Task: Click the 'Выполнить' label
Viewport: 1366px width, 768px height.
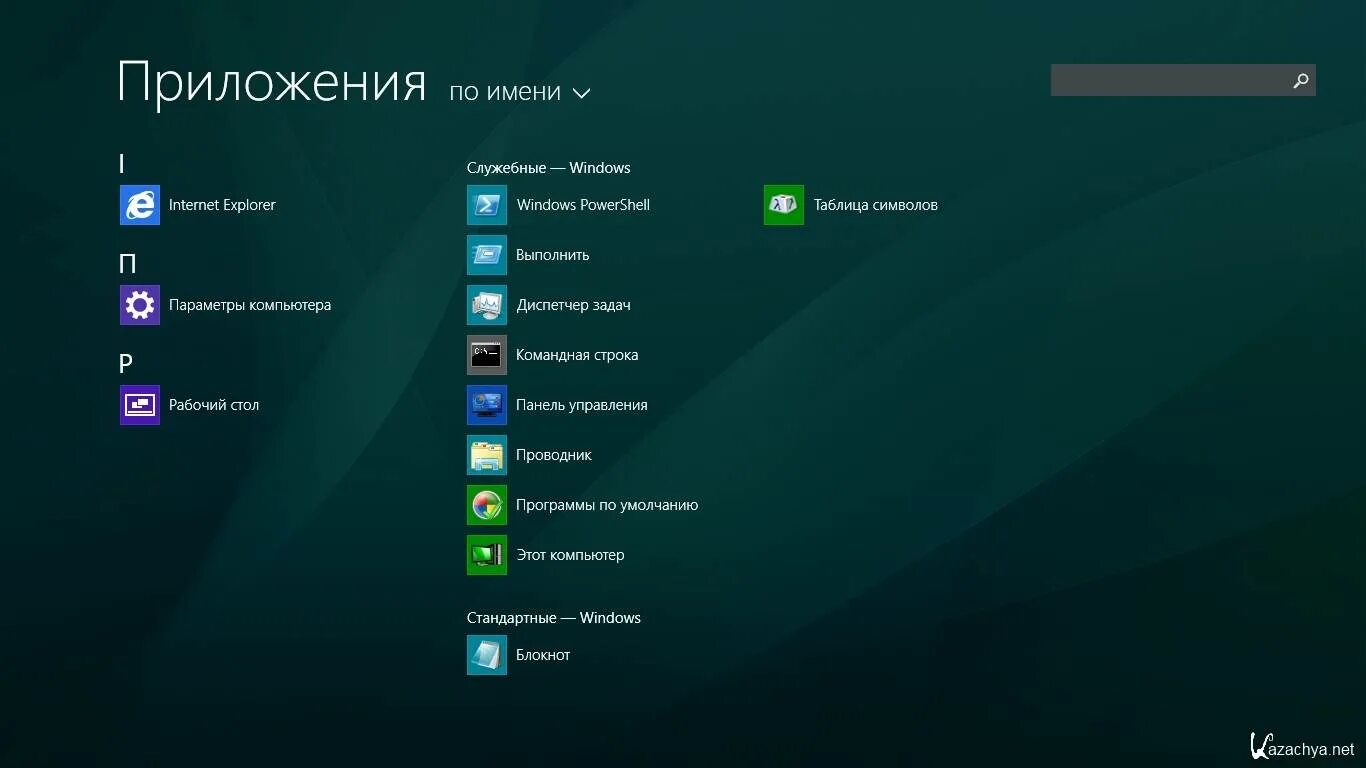Action: (x=553, y=255)
